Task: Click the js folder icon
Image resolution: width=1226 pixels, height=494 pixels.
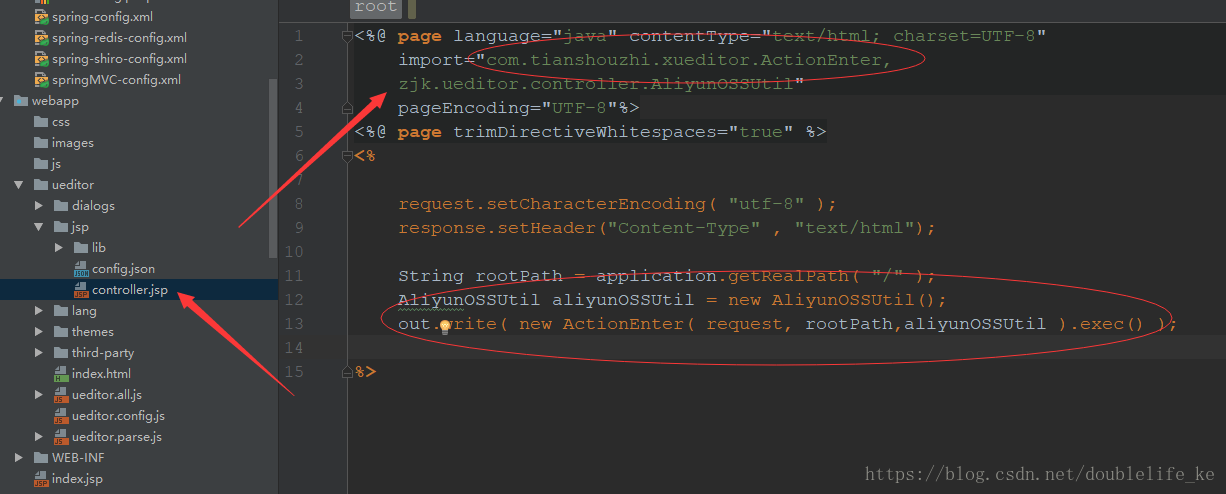Action: [x=41, y=164]
